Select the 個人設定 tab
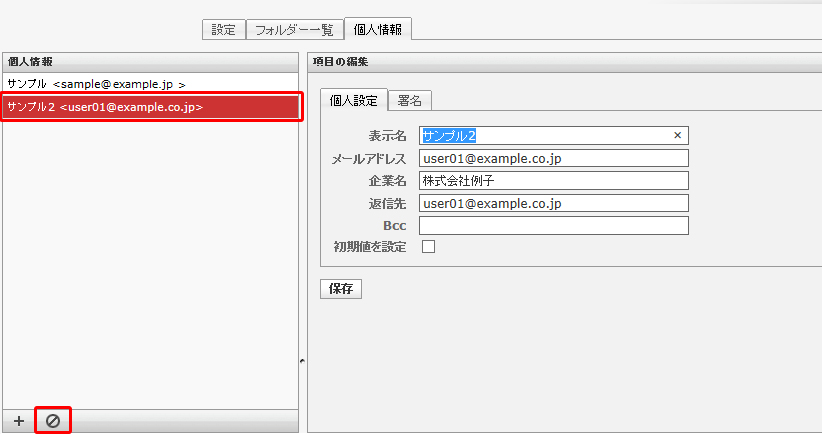The image size is (822, 434). pyautogui.click(x=353, y=101)
